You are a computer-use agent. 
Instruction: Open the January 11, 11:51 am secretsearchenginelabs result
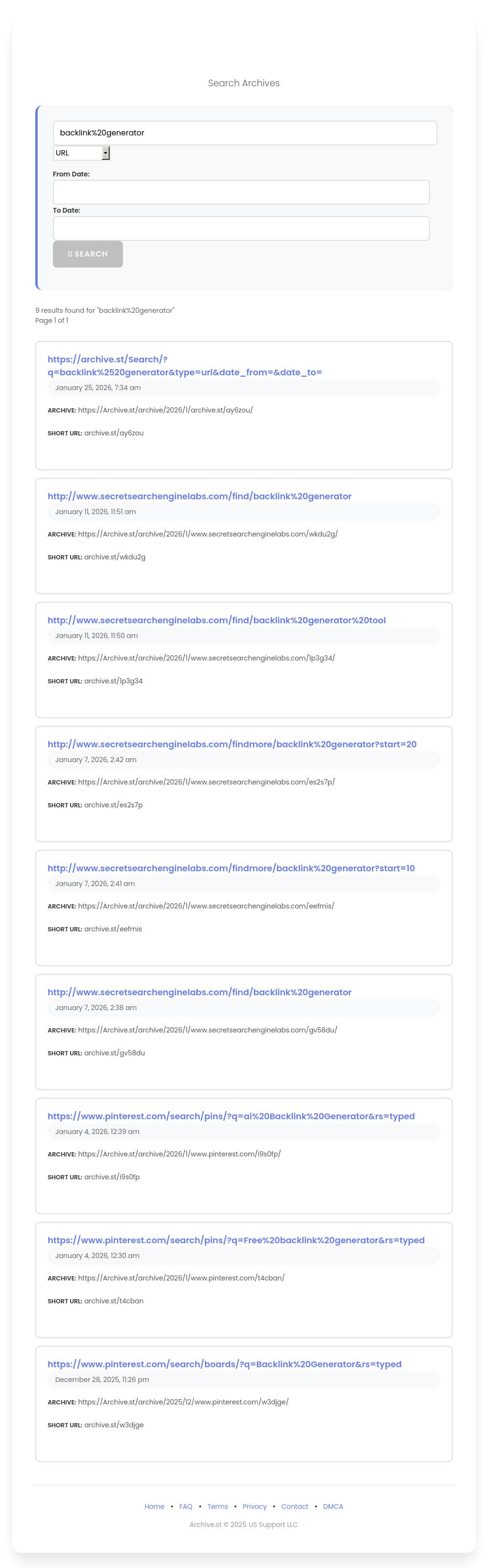click(x=199, y=496)
